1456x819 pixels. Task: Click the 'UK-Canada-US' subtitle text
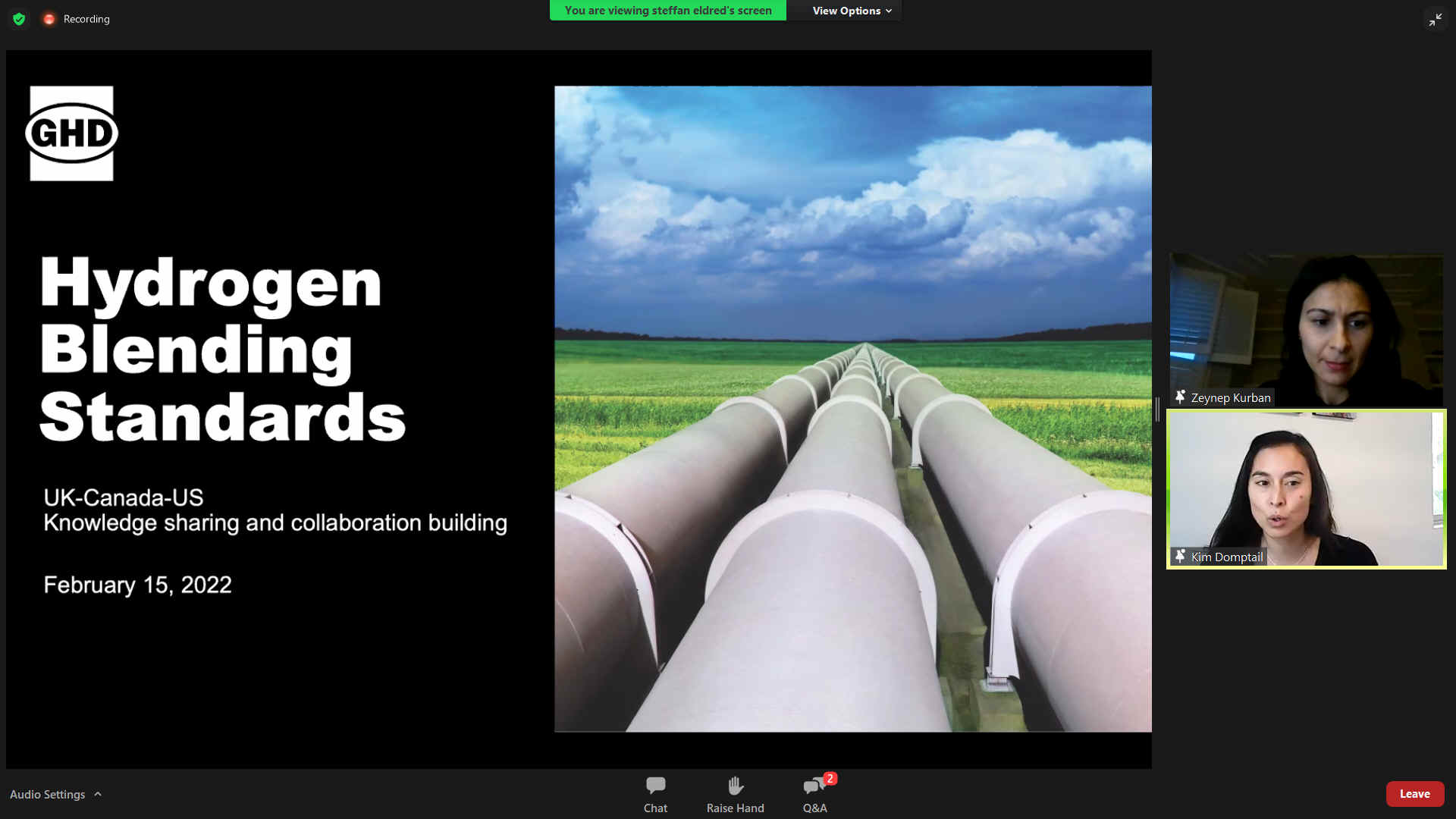(123, 497)
